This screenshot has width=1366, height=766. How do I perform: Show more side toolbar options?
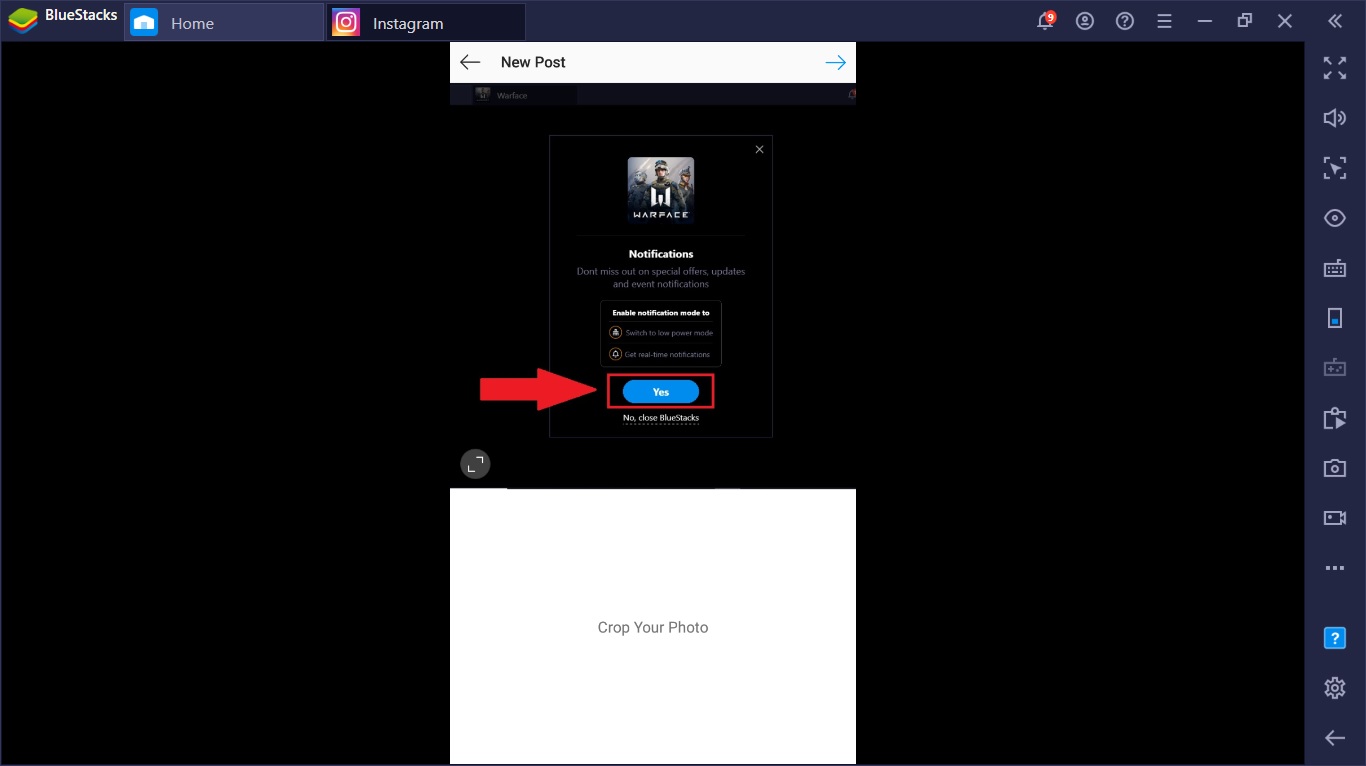pyautogui.click(x=1335, y=568)
